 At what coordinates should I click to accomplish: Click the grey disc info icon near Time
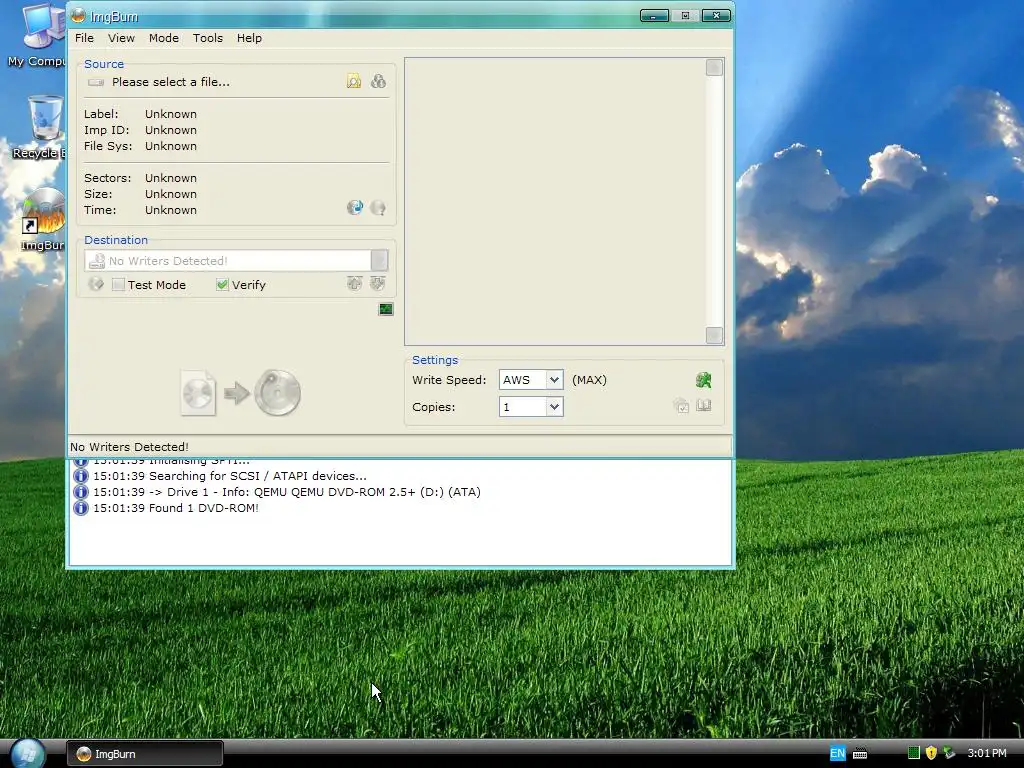(x=377, y=208)
